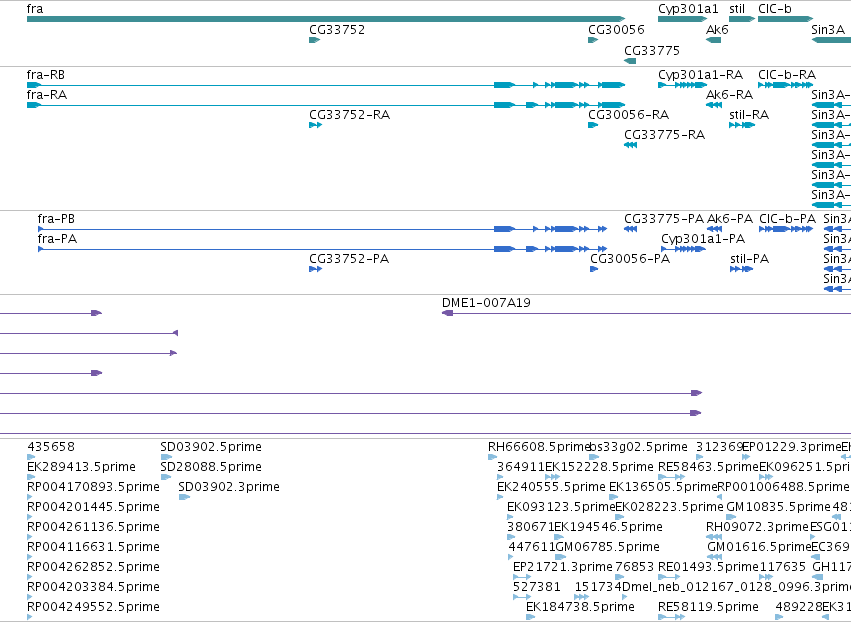Click the EK194546.5prime EST label
Screen dimensions: 851x622
click(x=608, y=527)
